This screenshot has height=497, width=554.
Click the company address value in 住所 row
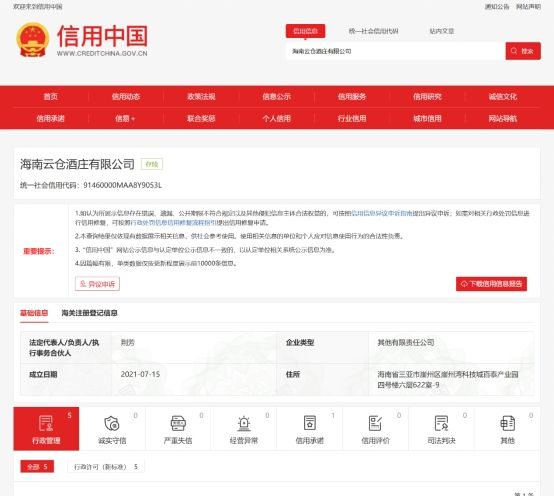click(448, 379)
